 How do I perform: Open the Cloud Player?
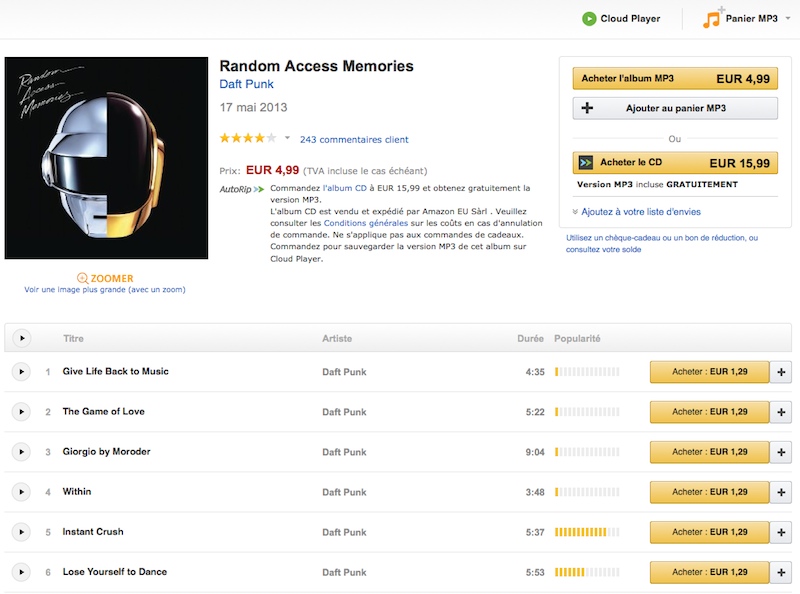[x=621, y=19]
